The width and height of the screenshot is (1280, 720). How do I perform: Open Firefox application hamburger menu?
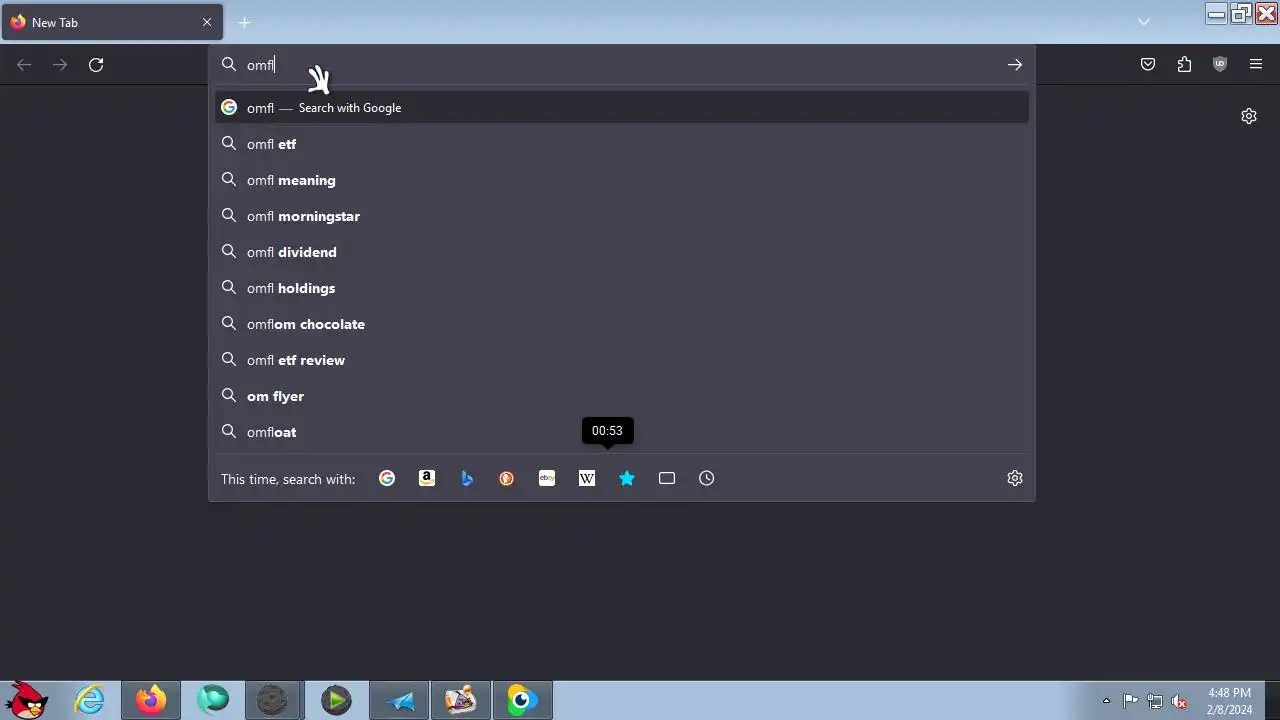1256,64
